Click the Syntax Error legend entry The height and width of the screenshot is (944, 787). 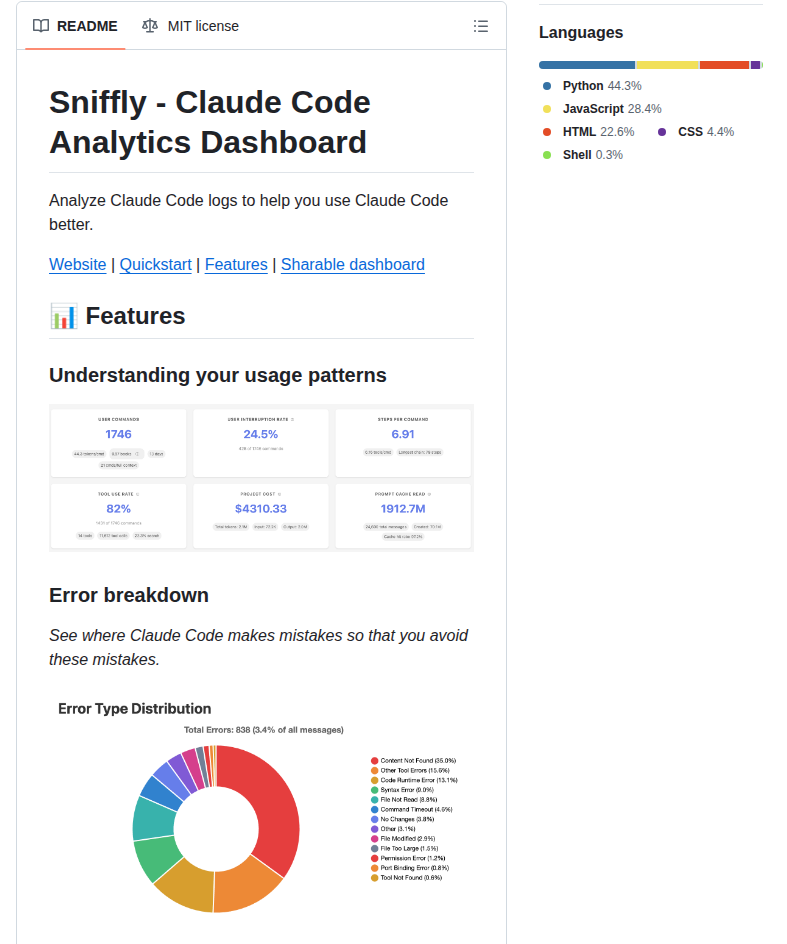tap(402, 790)
